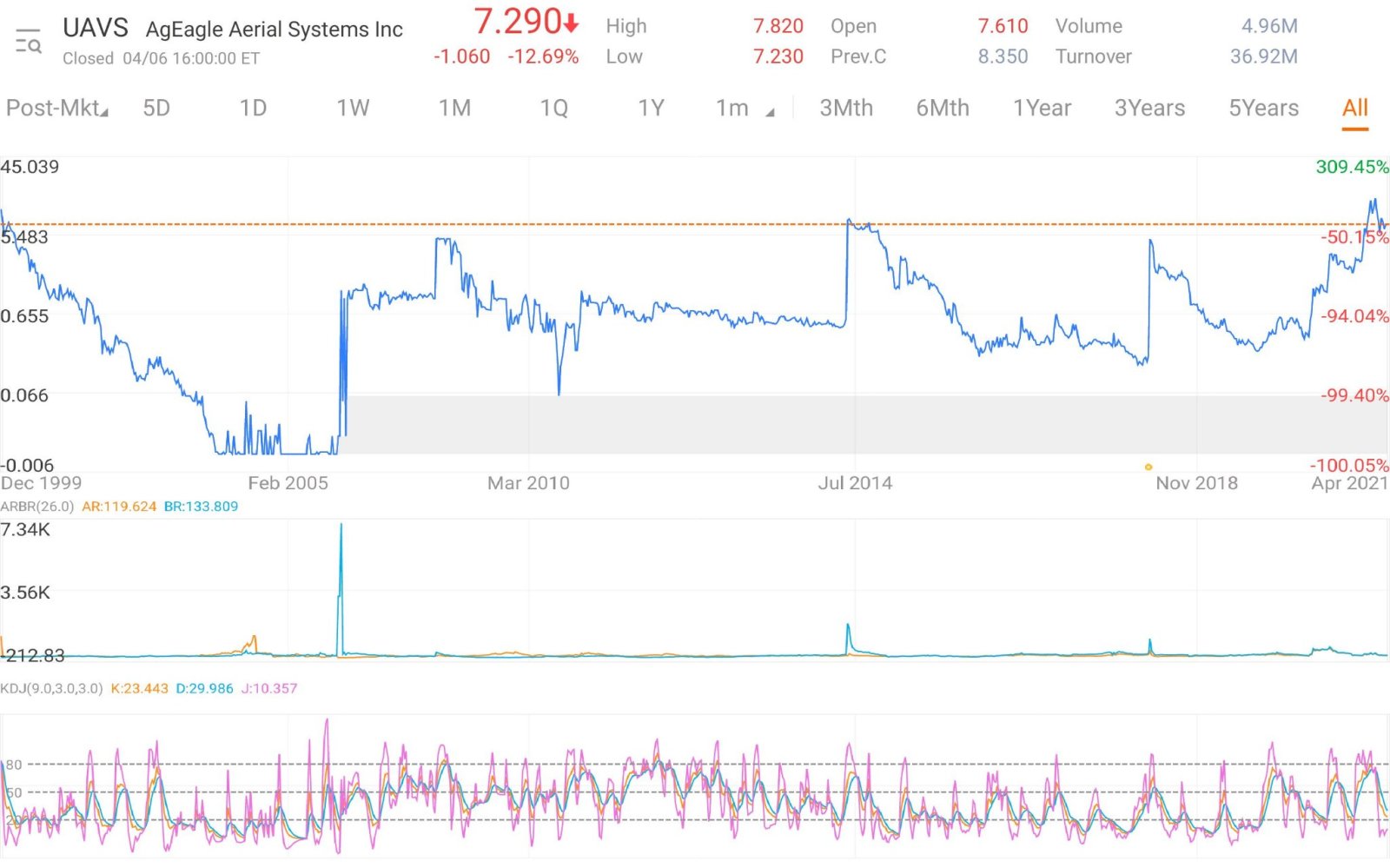This screenshot has width=1390, height=868.
Task: Click the Feb 2005 date axis label
Action: point(288,484)
